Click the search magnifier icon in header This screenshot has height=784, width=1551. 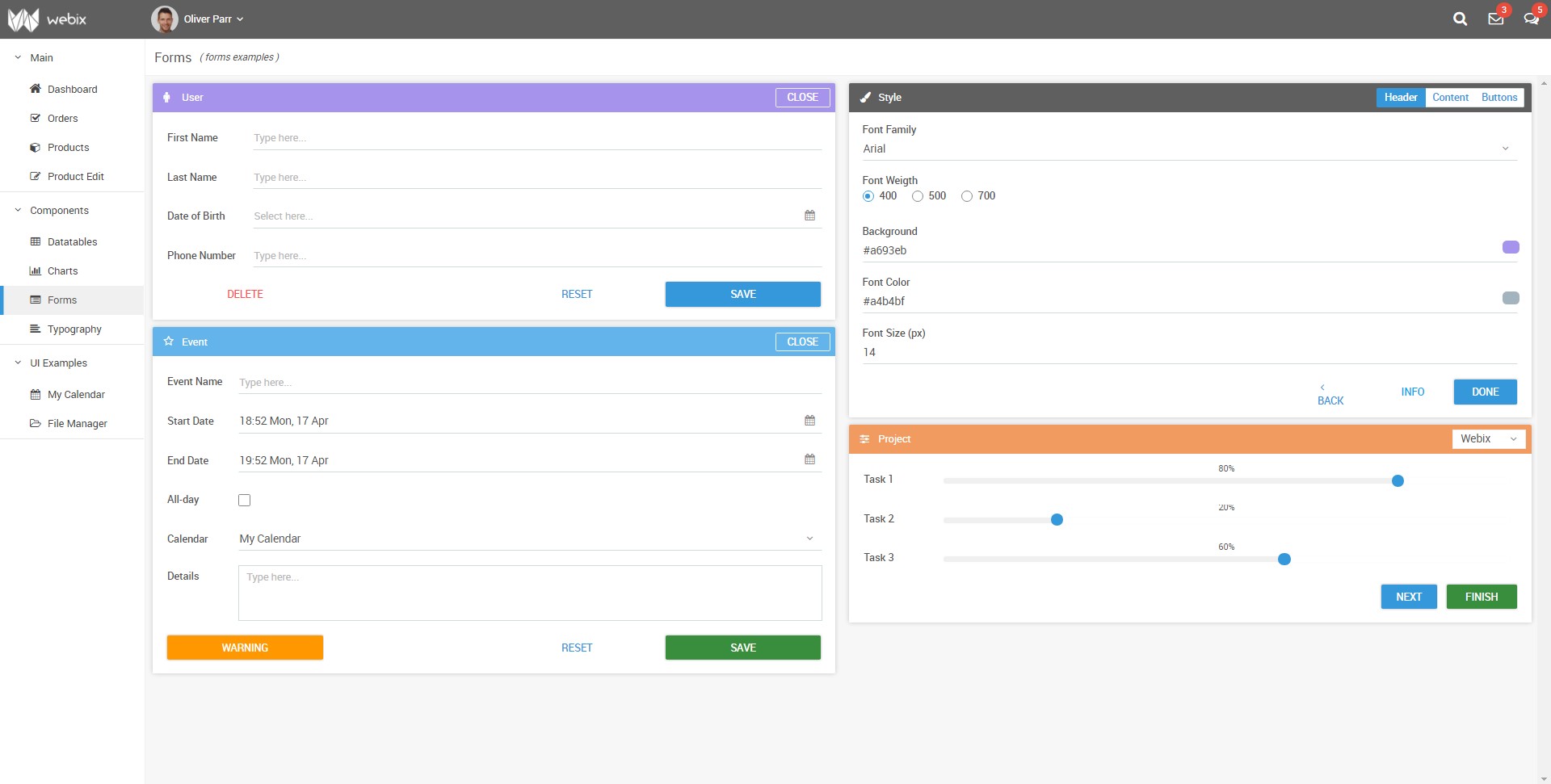[x=1460, y=19]
